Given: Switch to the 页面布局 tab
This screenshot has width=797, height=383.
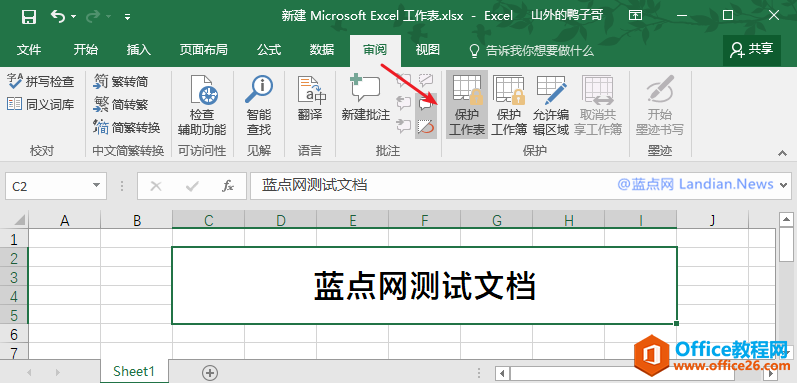Looking at the screenshot, I should click(203, 50).
